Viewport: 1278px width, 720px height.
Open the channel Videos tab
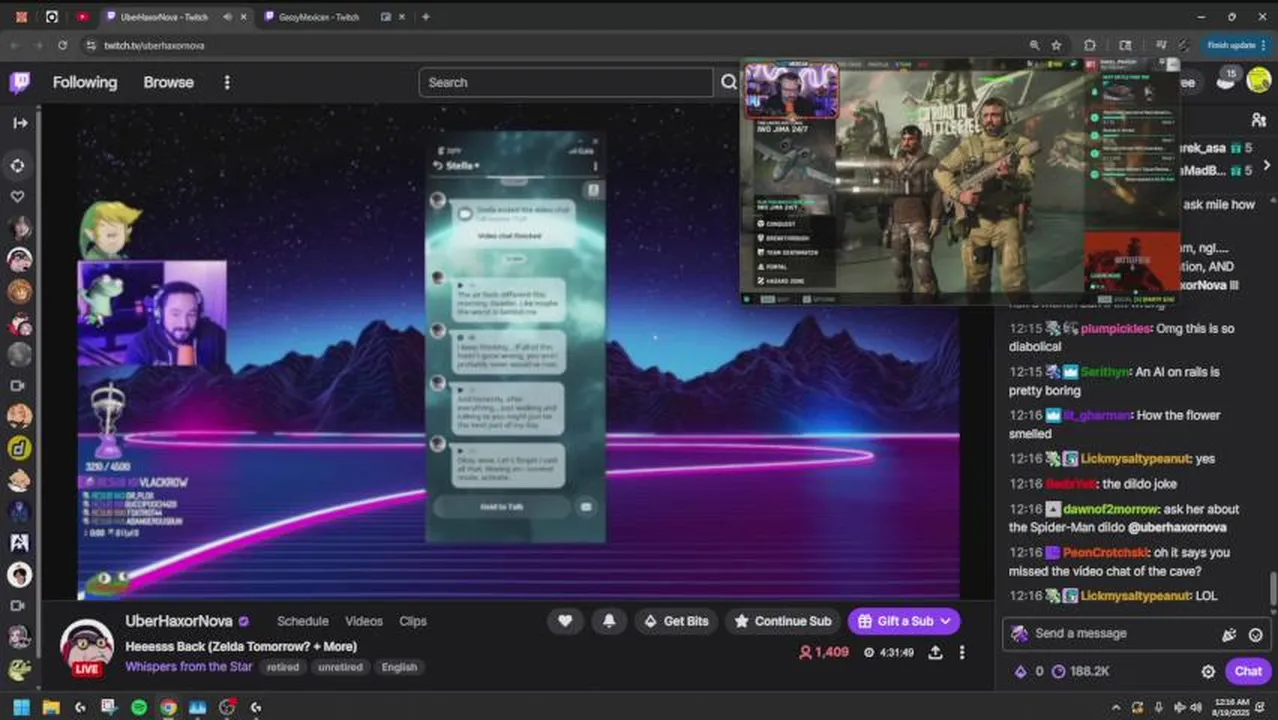click(364, 621)
